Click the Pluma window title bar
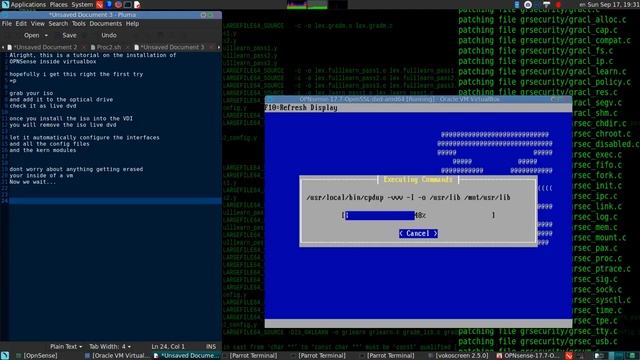640x360 pixels. pyautogui.click(x=111, y=15)
